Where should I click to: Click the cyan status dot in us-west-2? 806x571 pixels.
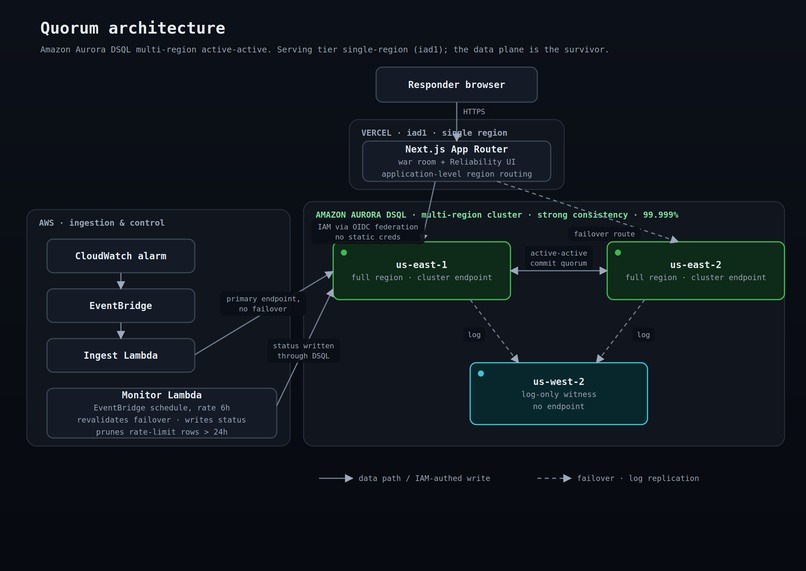(x=481, y=374)
